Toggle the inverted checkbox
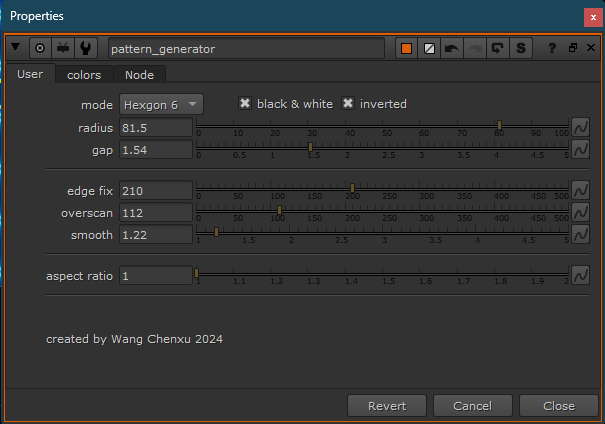Image resolution: width=605 pixels, height=424 pixels. 348,104
